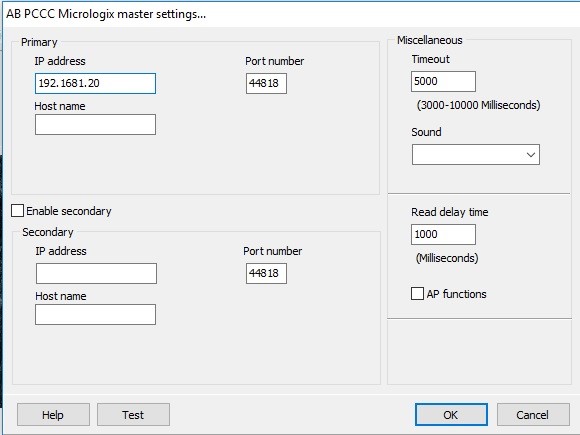The width and height of the screenshot is (580, 435).
Task: Click the 'Miscellaneous' group title
Action: pos(429,40)
